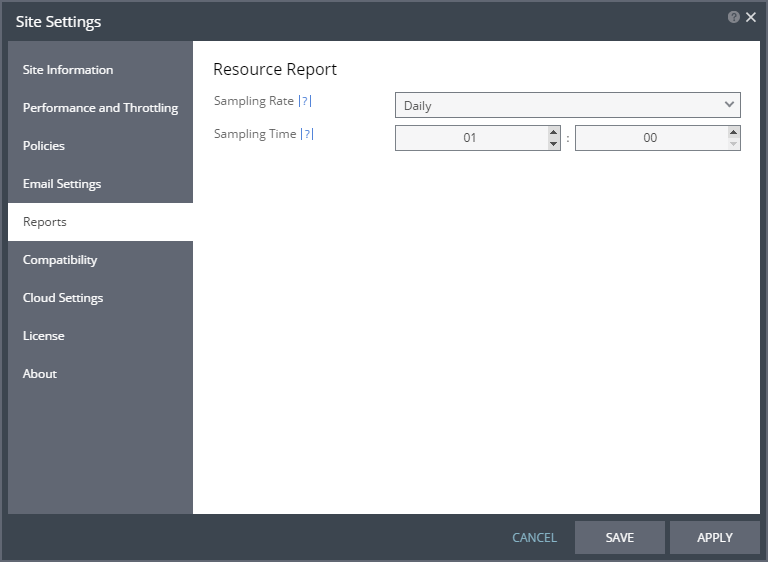
Task: Open the Compatibility section
Action: click(x=100, y=260)
